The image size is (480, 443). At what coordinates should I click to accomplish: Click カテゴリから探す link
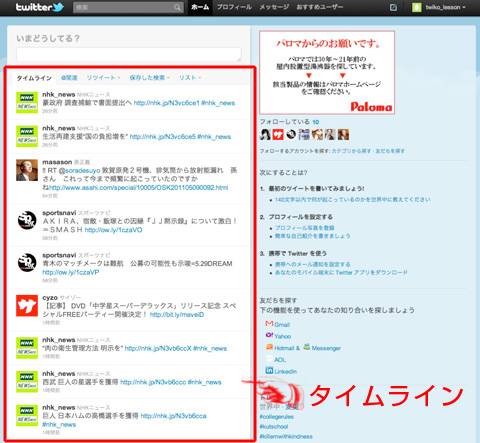352,151
